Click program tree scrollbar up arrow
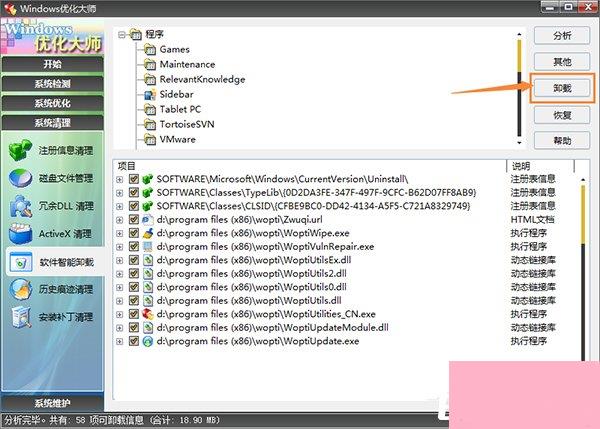Viewport: 600px width, 429px height. click(519, 34)
